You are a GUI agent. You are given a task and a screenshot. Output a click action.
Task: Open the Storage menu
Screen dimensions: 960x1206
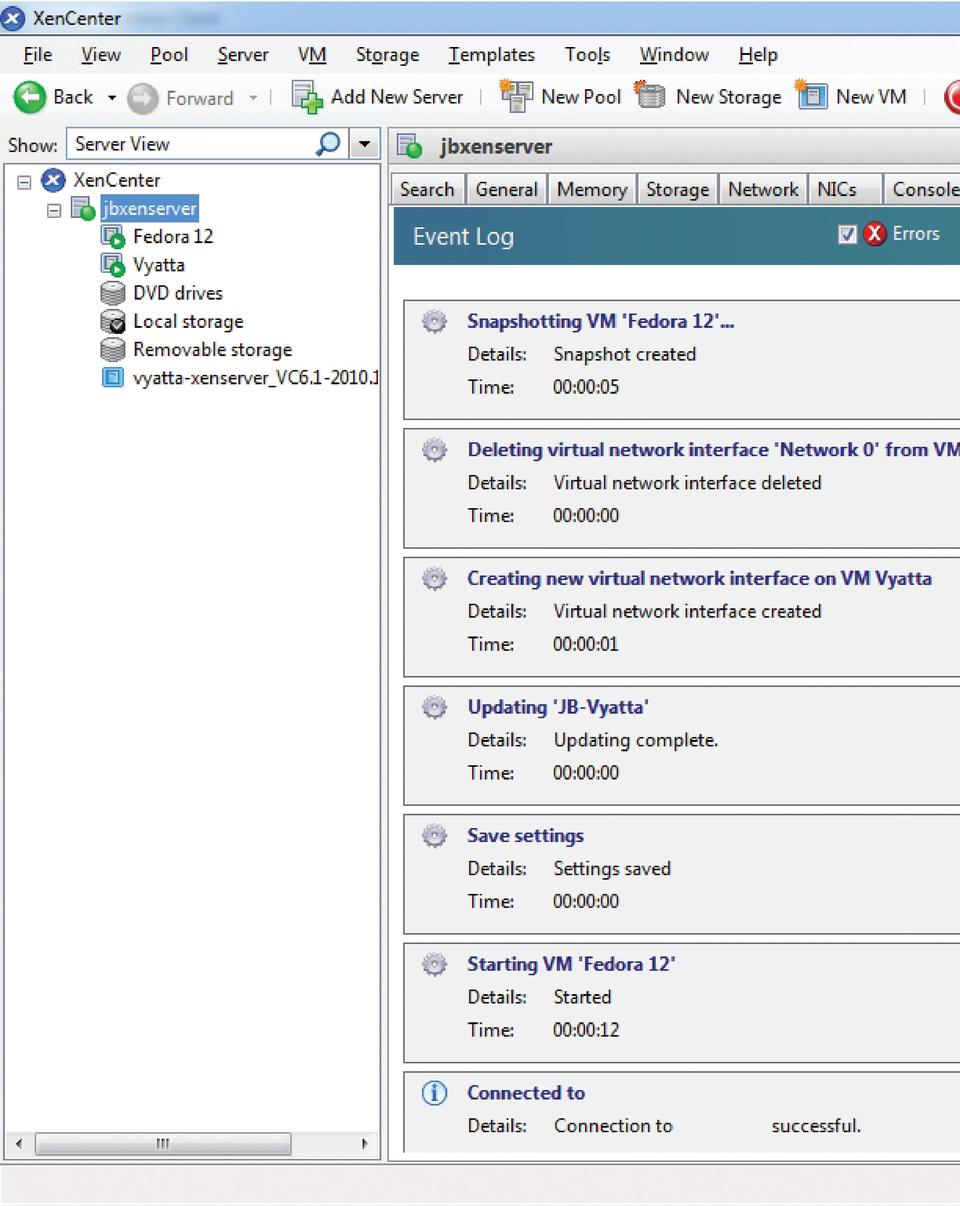click(387, 55)
